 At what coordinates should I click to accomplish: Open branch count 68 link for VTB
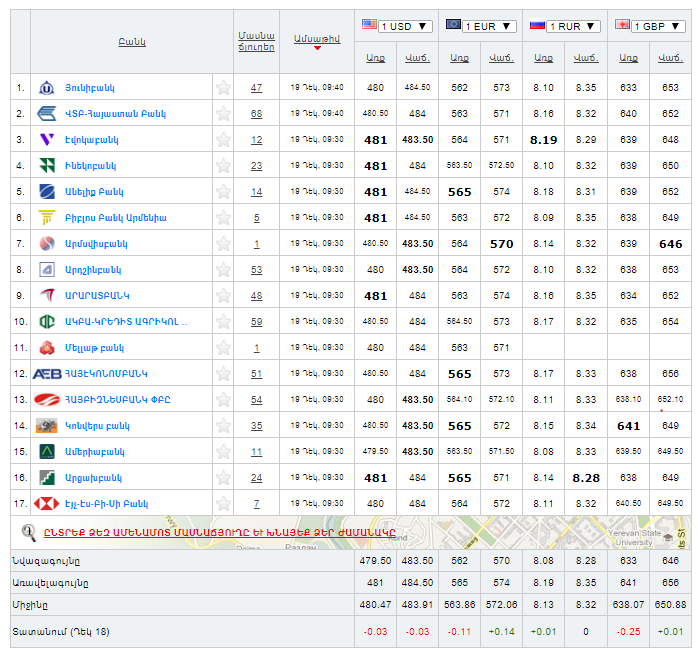pyautogui.click(x=256, y=114)
